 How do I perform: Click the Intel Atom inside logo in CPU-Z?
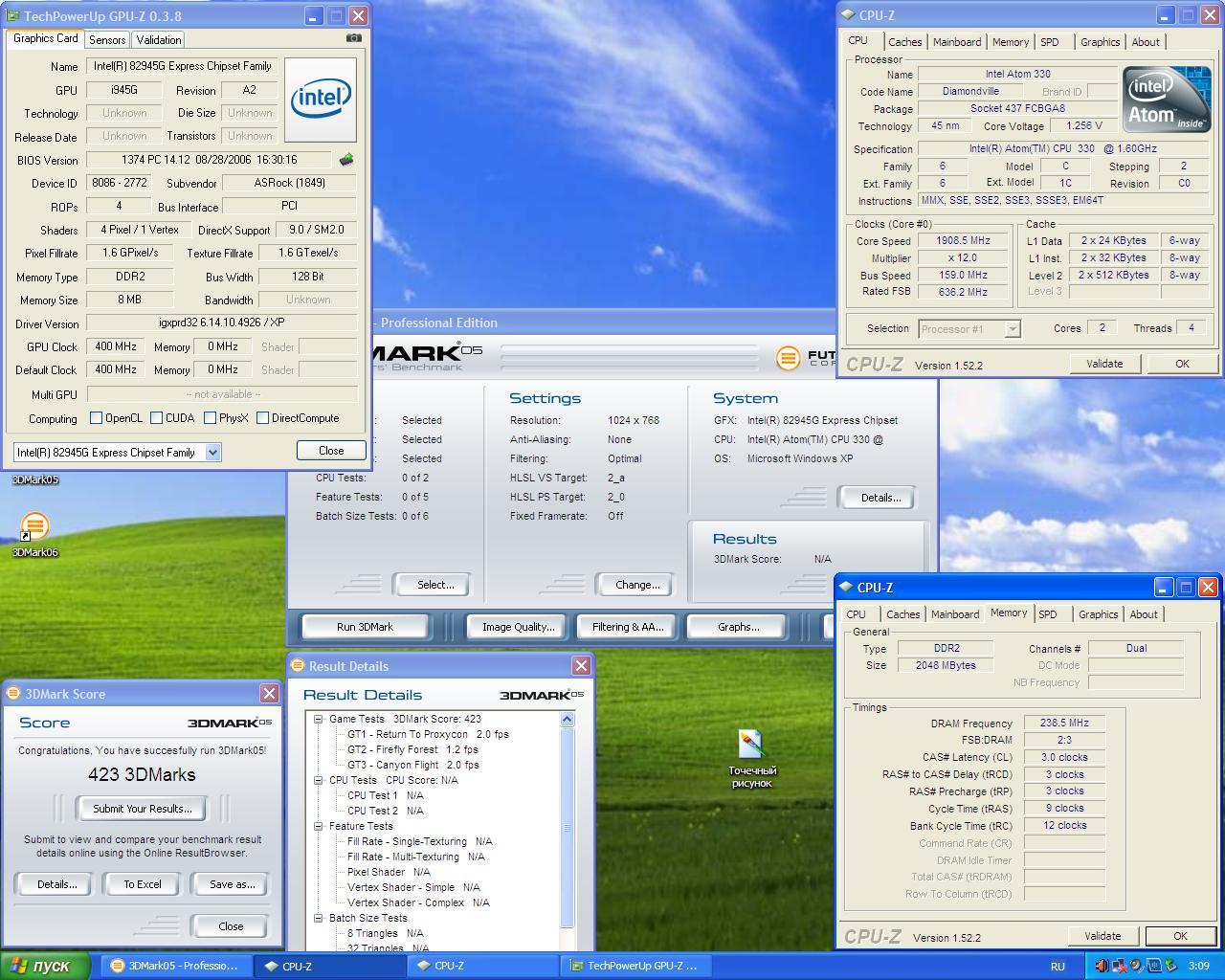click(x=1167, y=99)
